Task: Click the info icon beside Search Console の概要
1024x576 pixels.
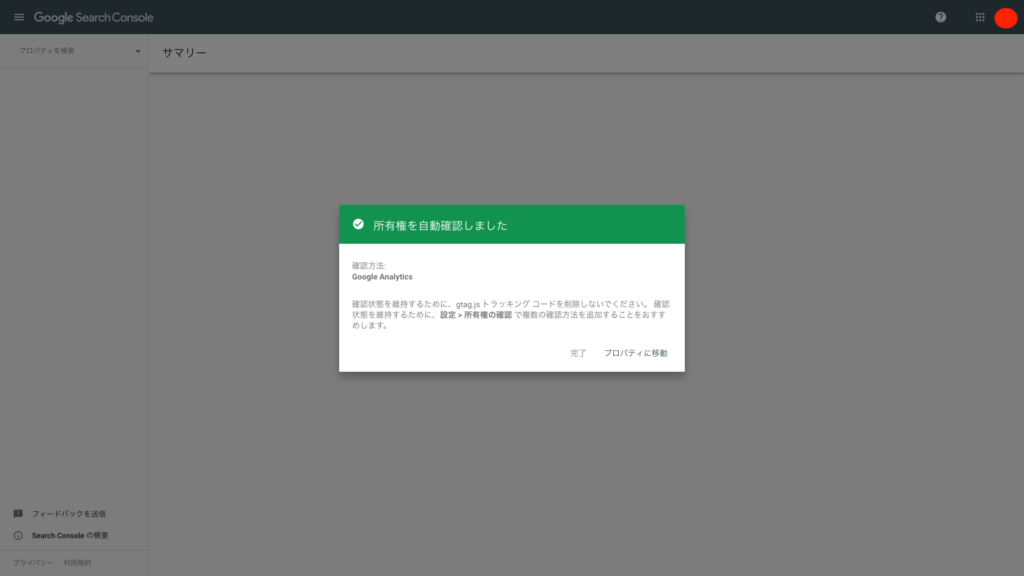Action: tap(18, 536)
